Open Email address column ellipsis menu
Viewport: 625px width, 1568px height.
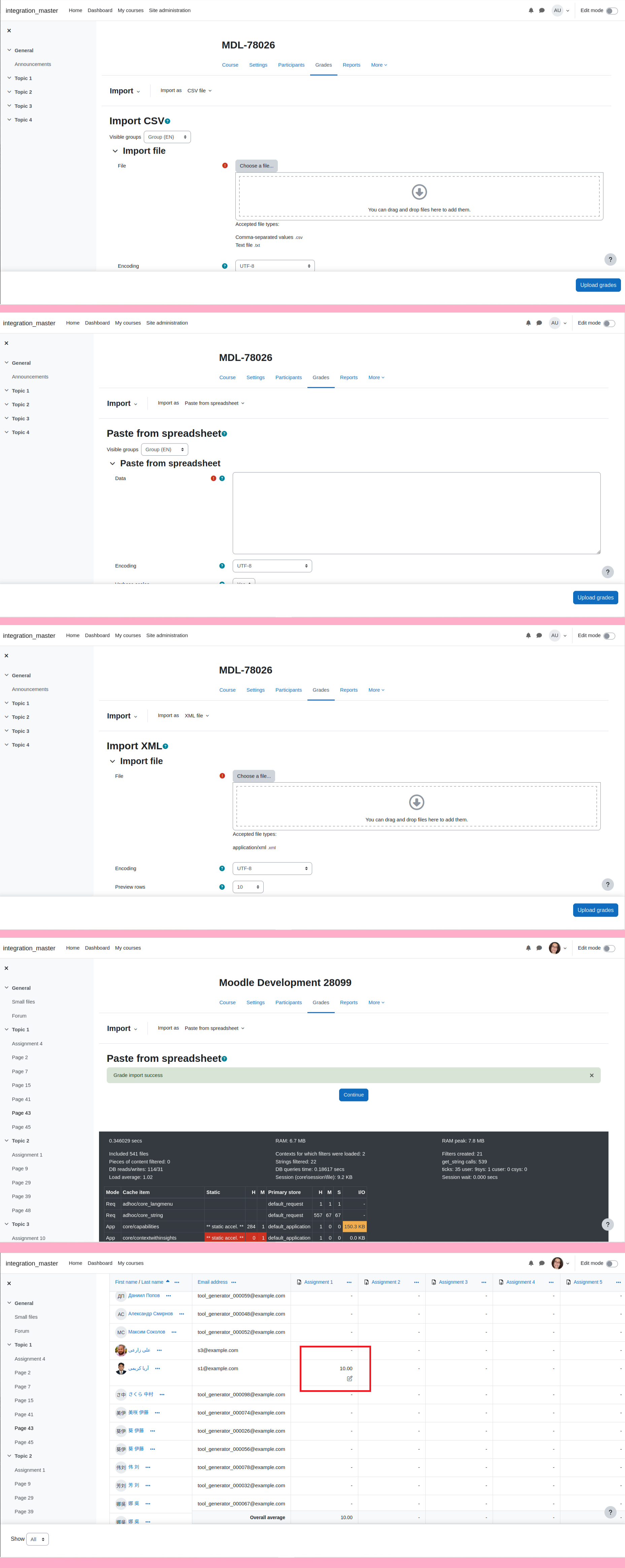coord(234,1282)
